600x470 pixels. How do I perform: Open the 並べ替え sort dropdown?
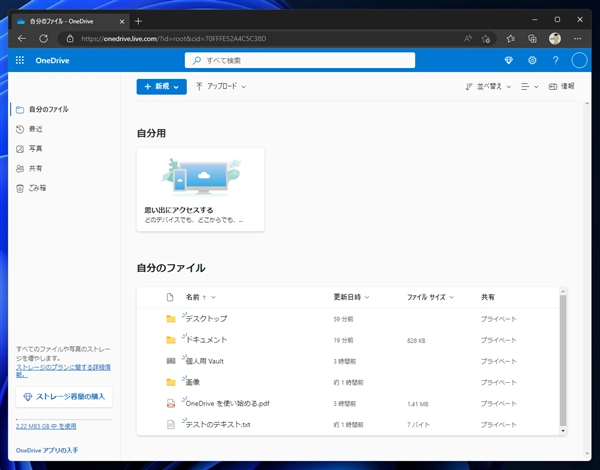488,86
